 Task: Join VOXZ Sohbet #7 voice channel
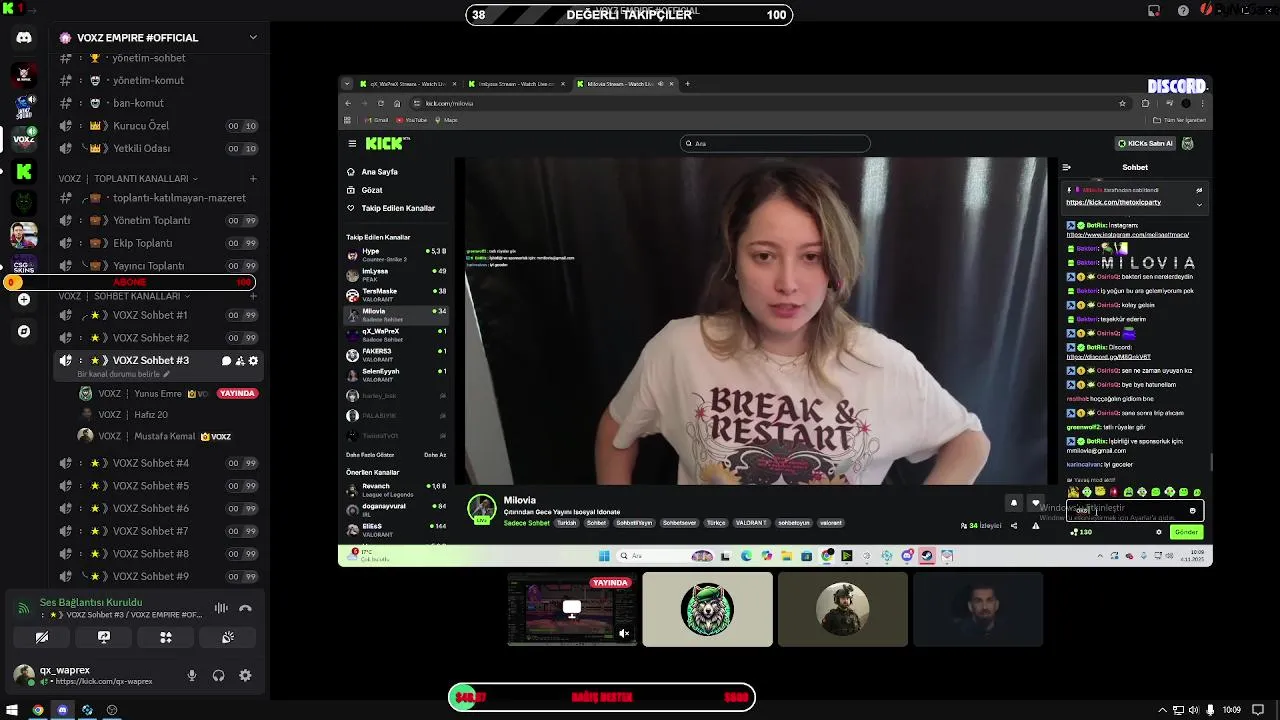tap(159, 531)
